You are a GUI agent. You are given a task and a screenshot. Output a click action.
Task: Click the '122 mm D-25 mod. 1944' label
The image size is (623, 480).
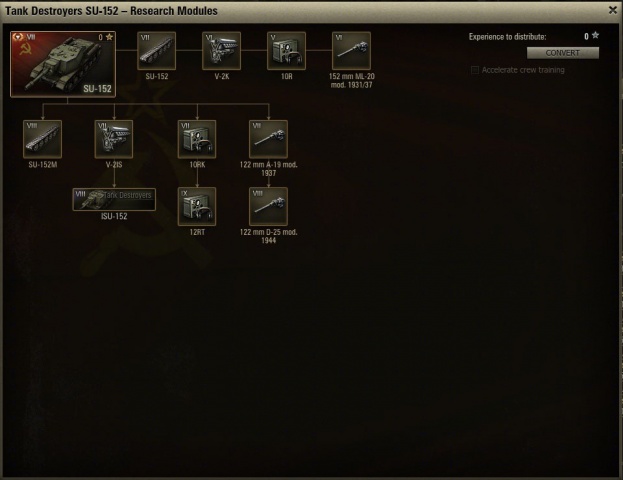point(269,236)
